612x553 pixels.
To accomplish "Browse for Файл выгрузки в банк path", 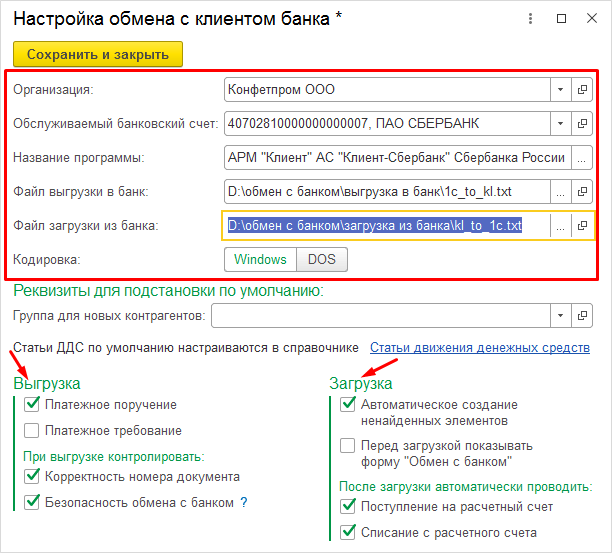I will pos(561,192).
